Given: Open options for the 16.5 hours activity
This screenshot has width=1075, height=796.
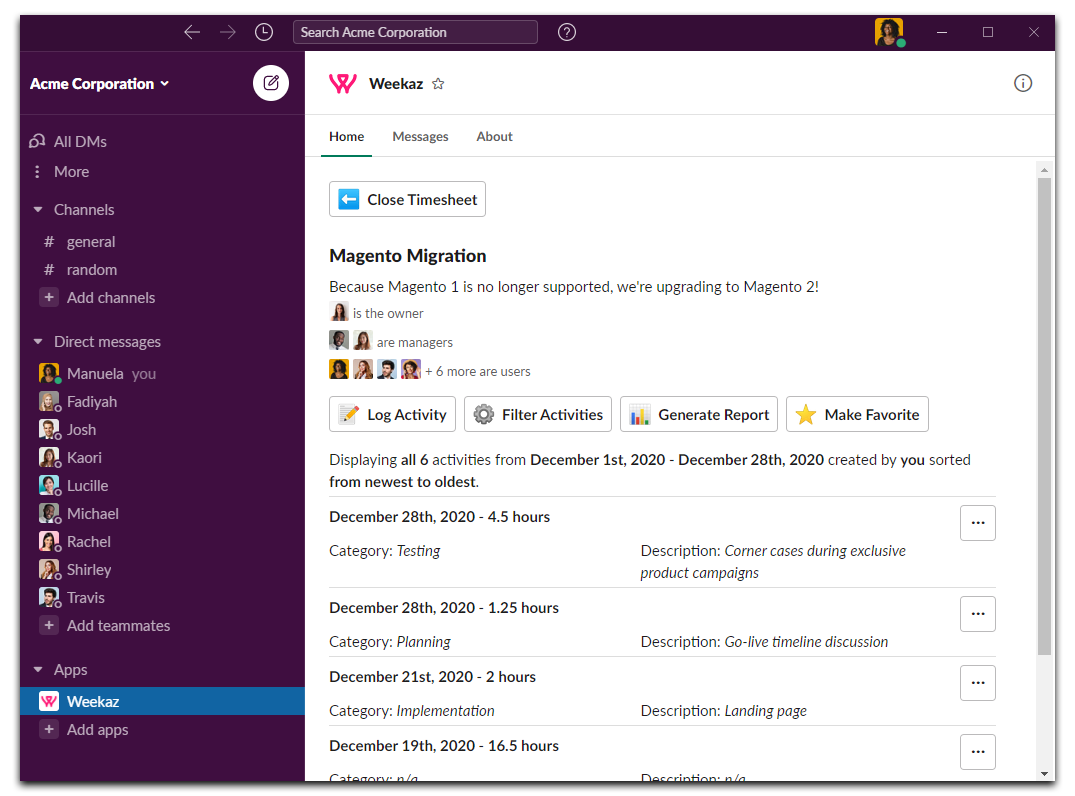Looking at the screenshot, I should pyautogui.click(x=978, y=752).
